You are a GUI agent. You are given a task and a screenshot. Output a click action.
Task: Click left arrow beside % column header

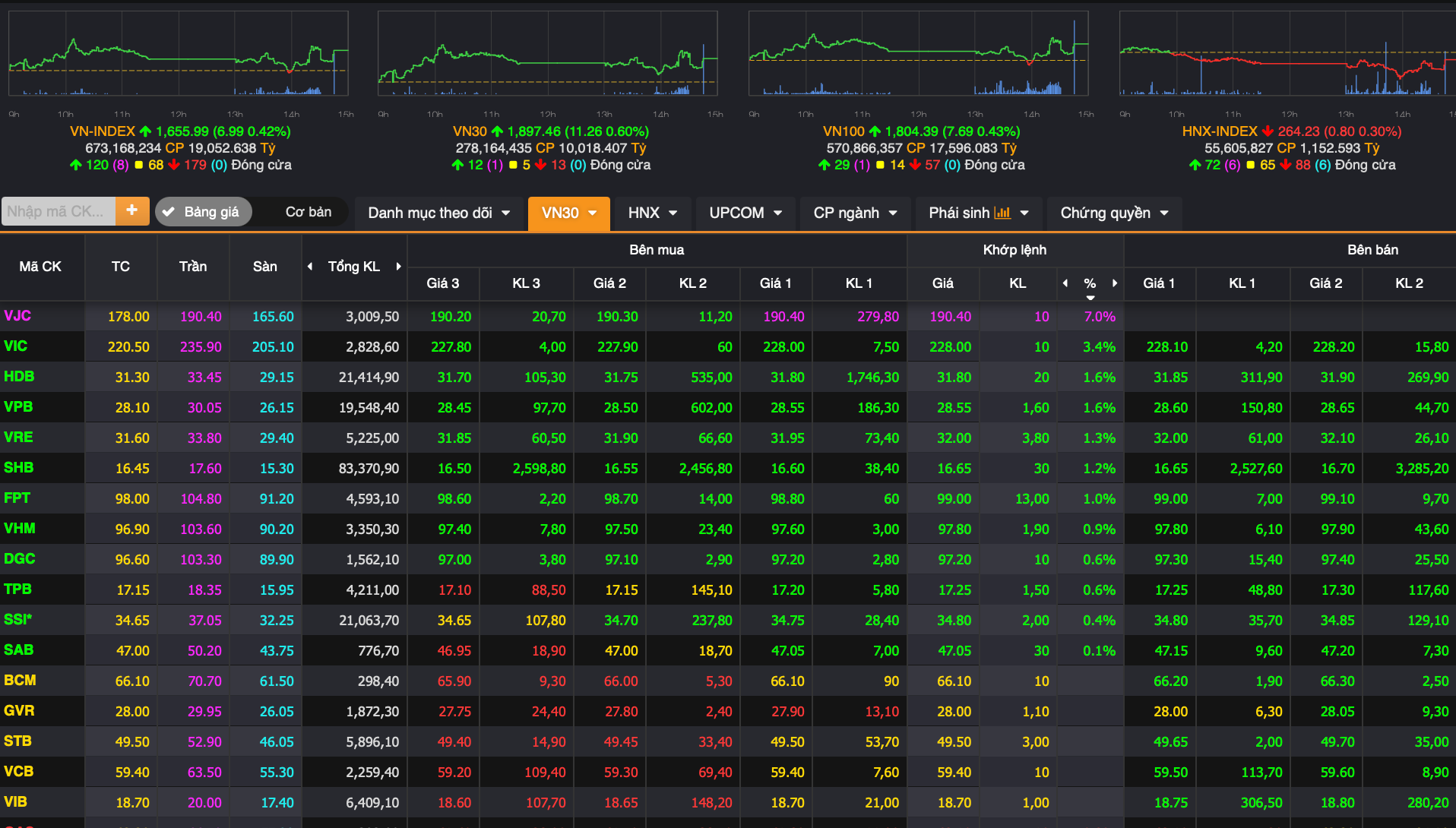tap(1065, 283)
